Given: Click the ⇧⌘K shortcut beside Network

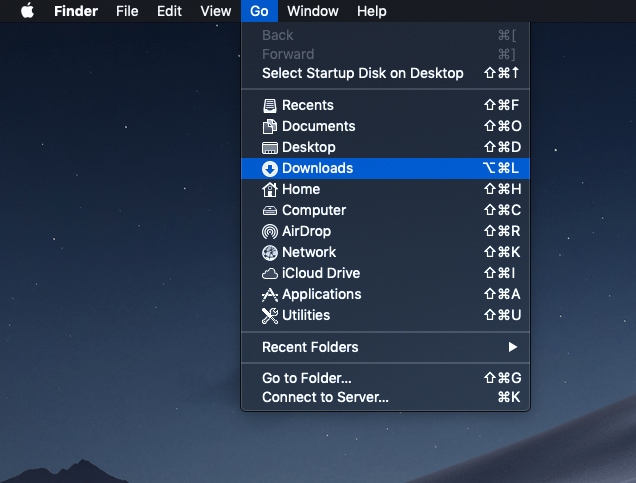Looking at the screenshot, I should [x=502, y=253].
